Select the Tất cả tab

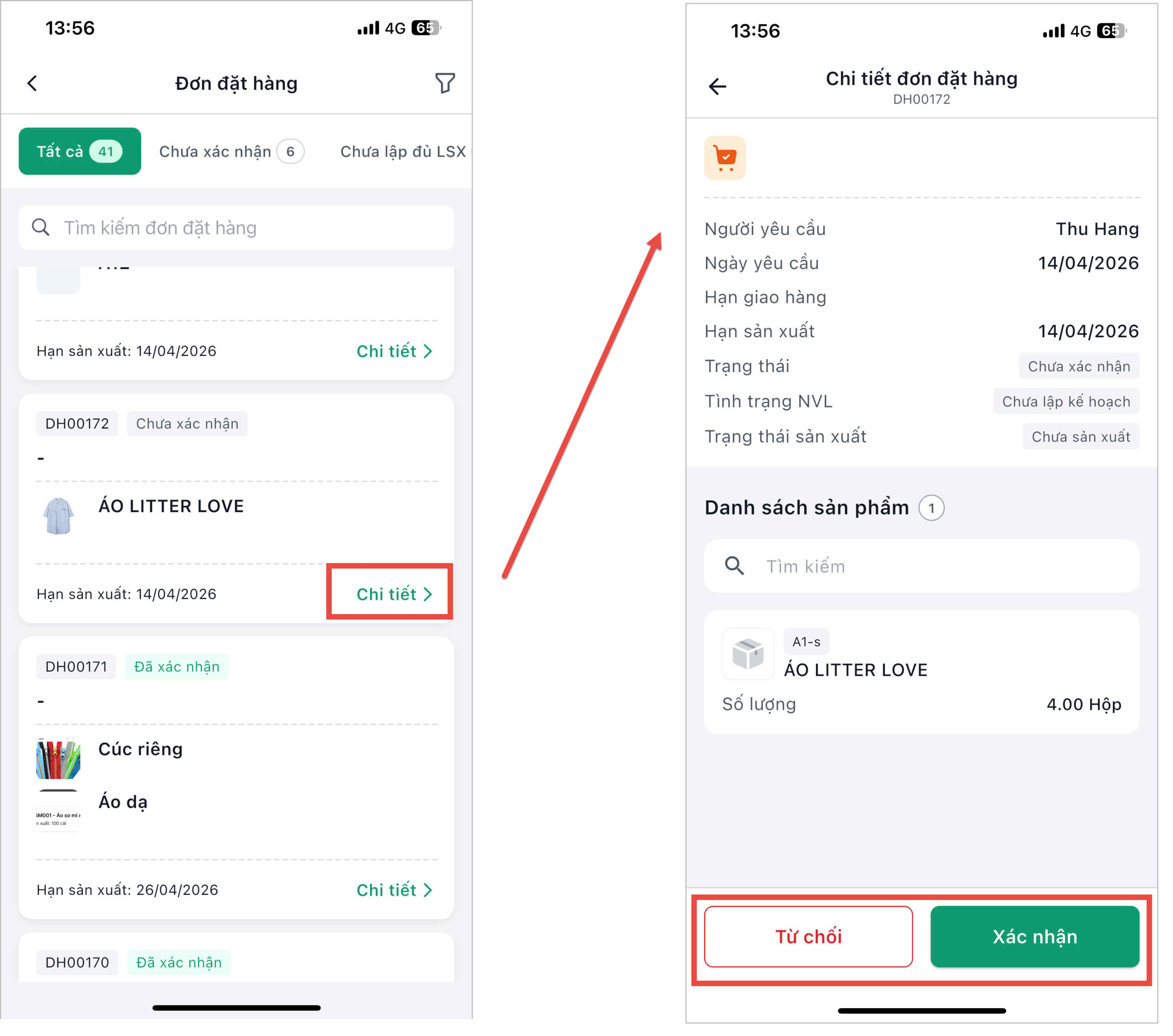[x=80, y=152]
